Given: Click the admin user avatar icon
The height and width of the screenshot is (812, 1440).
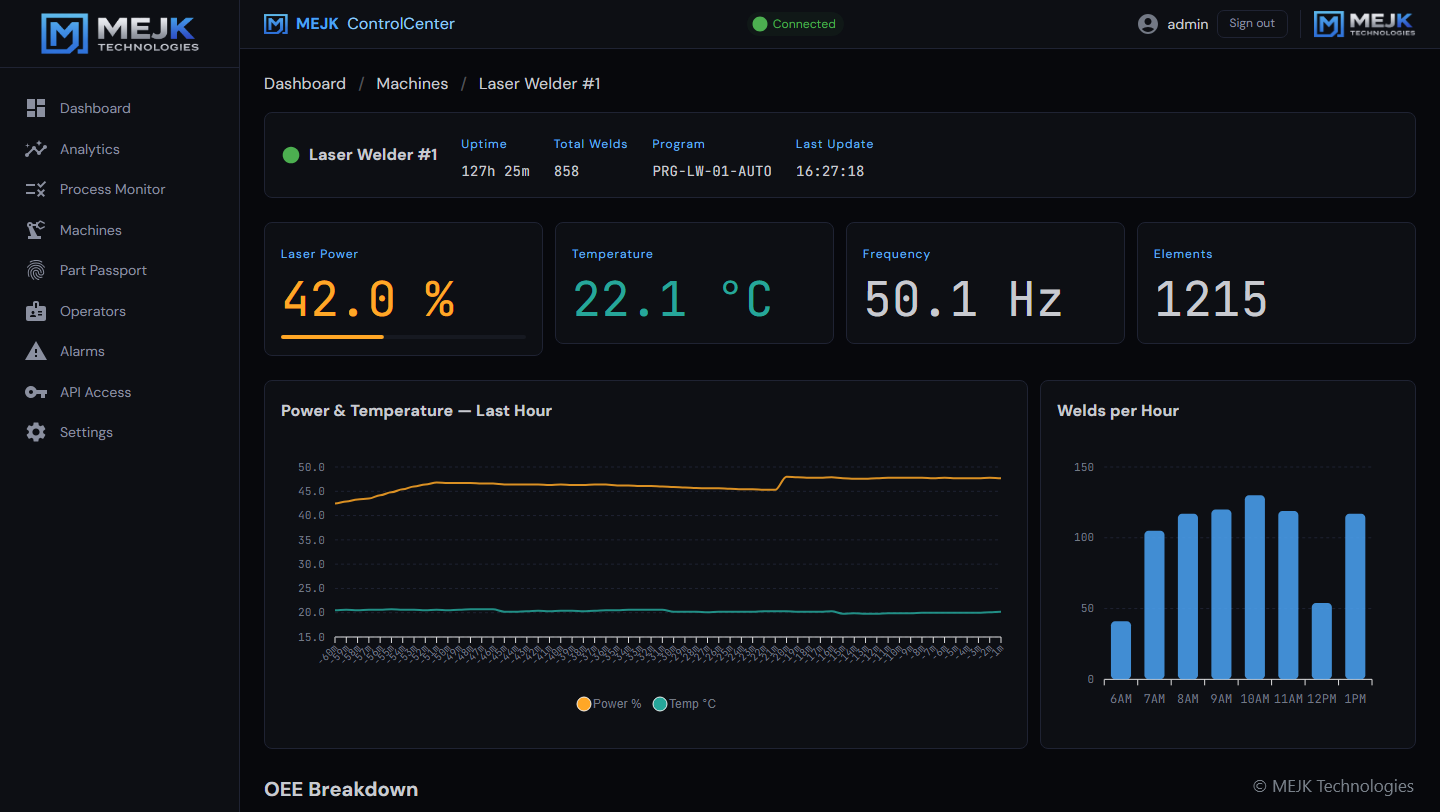Looking at the screenshot, I should point(1148,24).
